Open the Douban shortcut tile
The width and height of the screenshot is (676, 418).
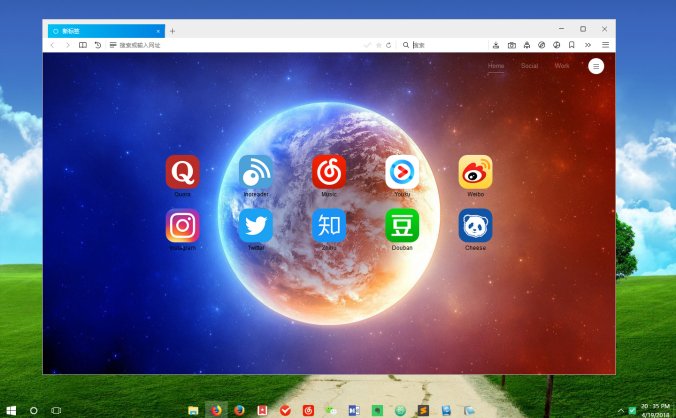coord(402,225)
